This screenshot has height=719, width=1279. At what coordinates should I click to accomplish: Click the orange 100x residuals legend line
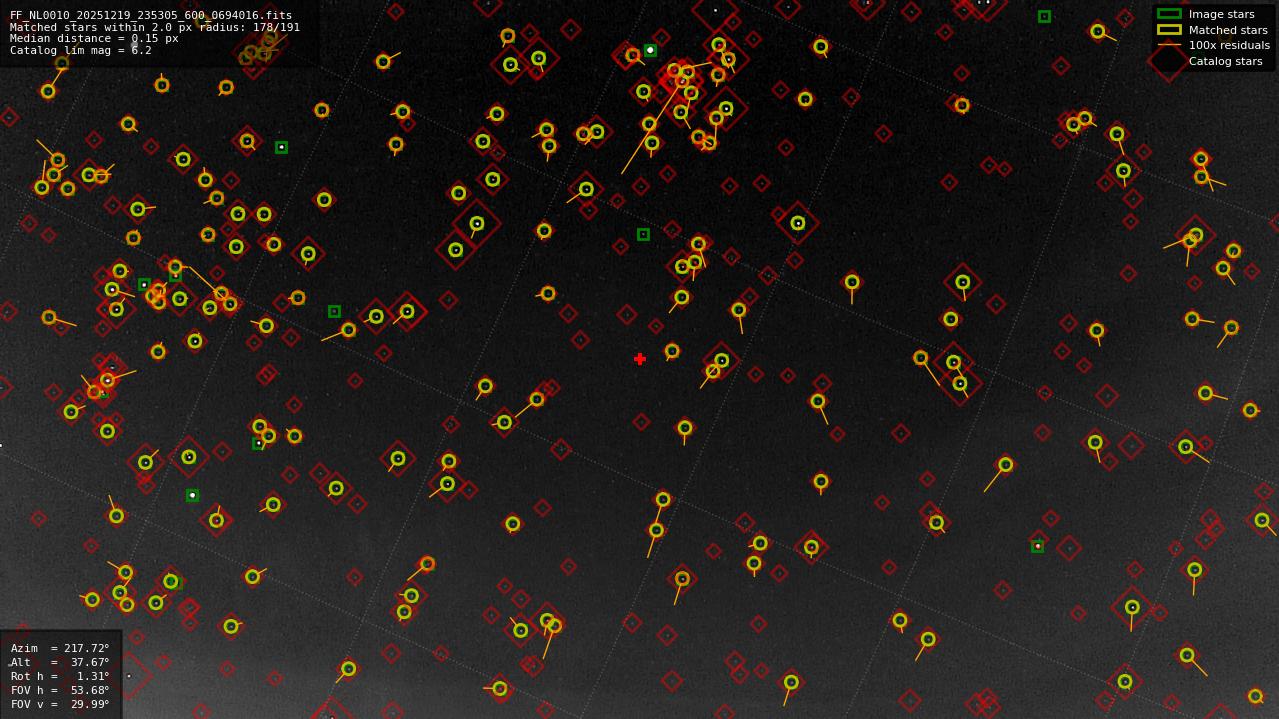[x=1169, y=45]
